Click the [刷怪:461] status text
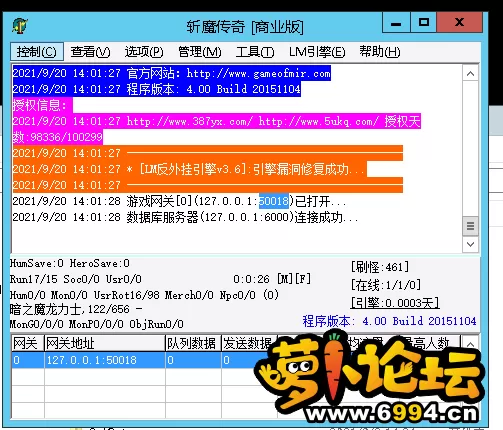 coord(380,267)
